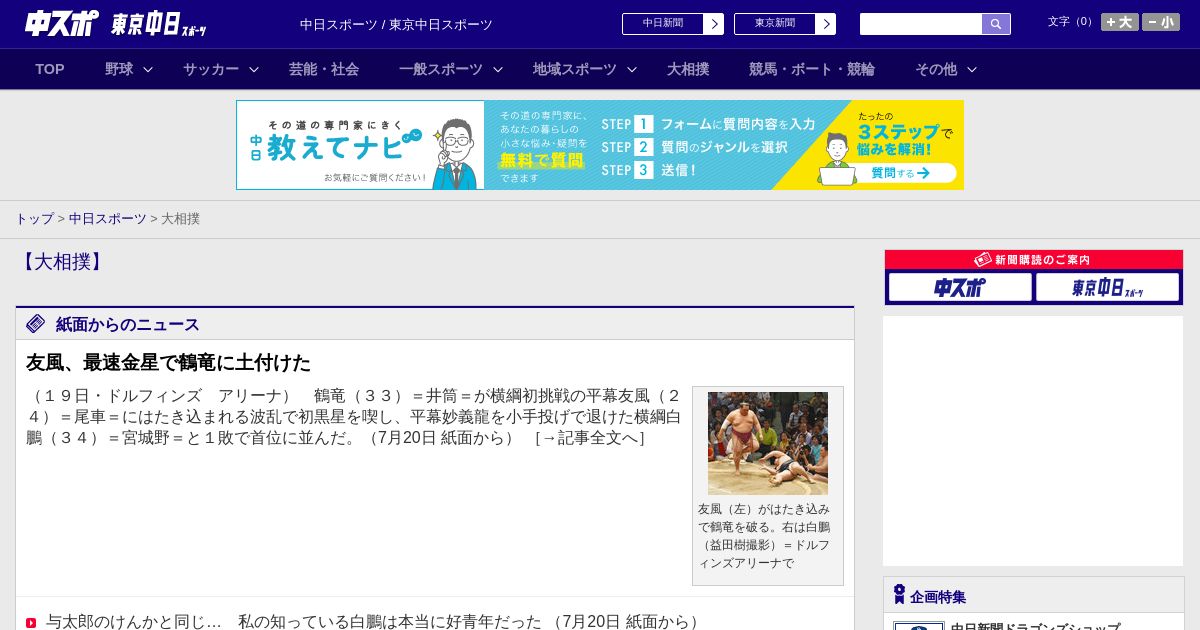Go to TOP in navigation bar
The height and width of the screenshot is (630, 1200).
(50, 69)
